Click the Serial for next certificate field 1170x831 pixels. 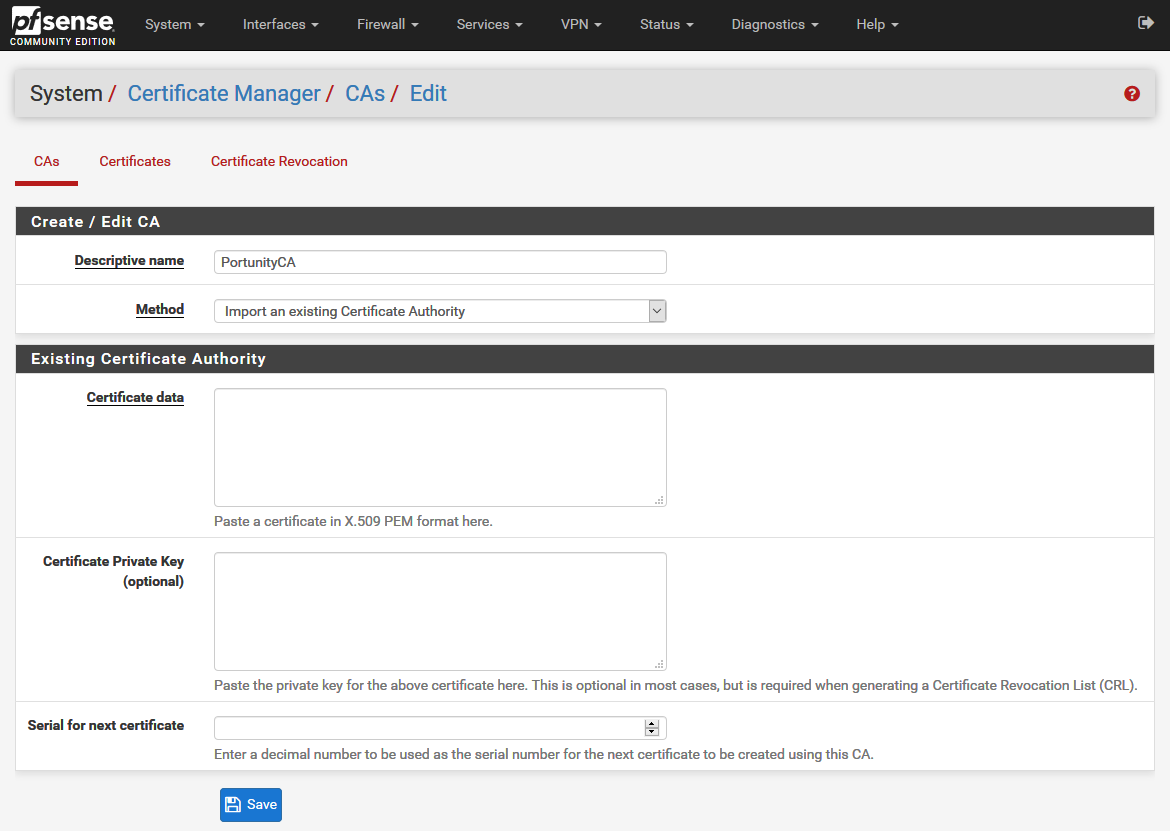tap(430, 728)
